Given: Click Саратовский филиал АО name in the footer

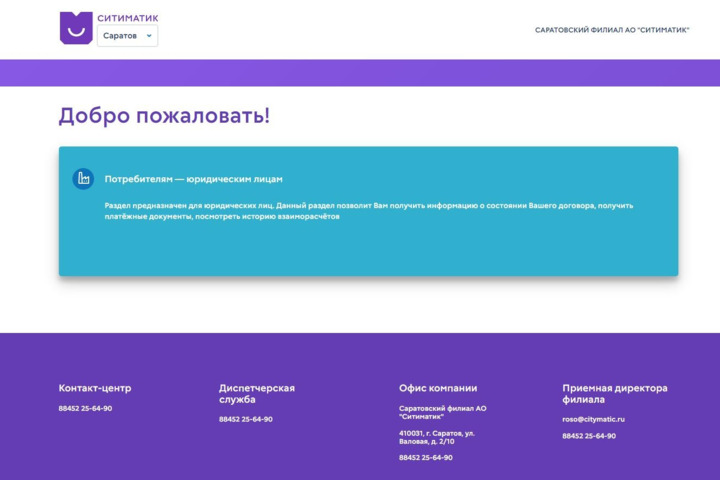Looking at the screenshot, I should [x=442, y=412].
